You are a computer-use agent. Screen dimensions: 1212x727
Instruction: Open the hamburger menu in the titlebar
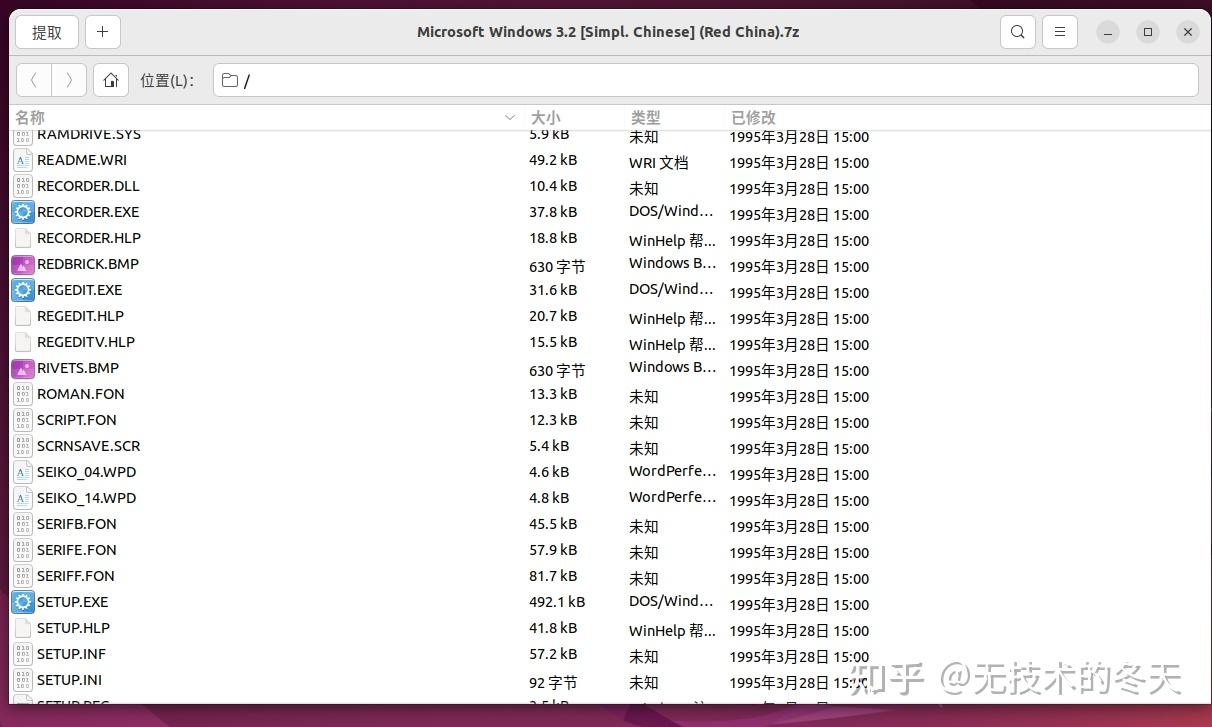(x=1059, y=31)
